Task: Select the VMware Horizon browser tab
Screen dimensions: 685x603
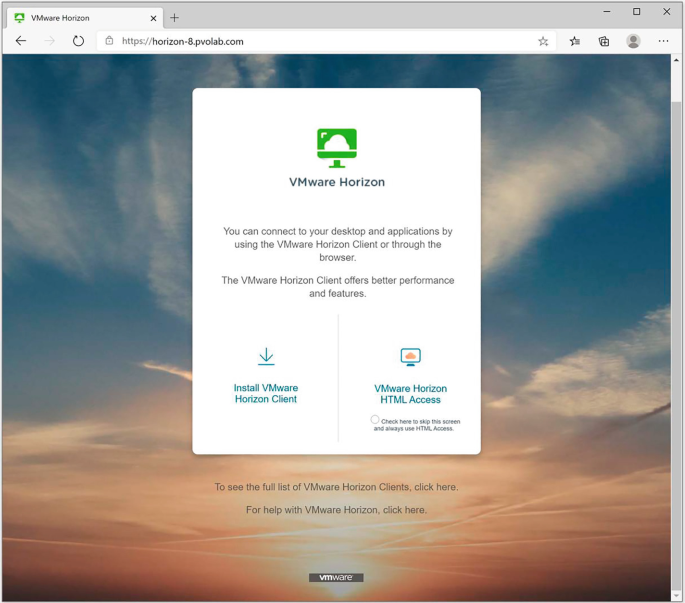Action: 80,18
